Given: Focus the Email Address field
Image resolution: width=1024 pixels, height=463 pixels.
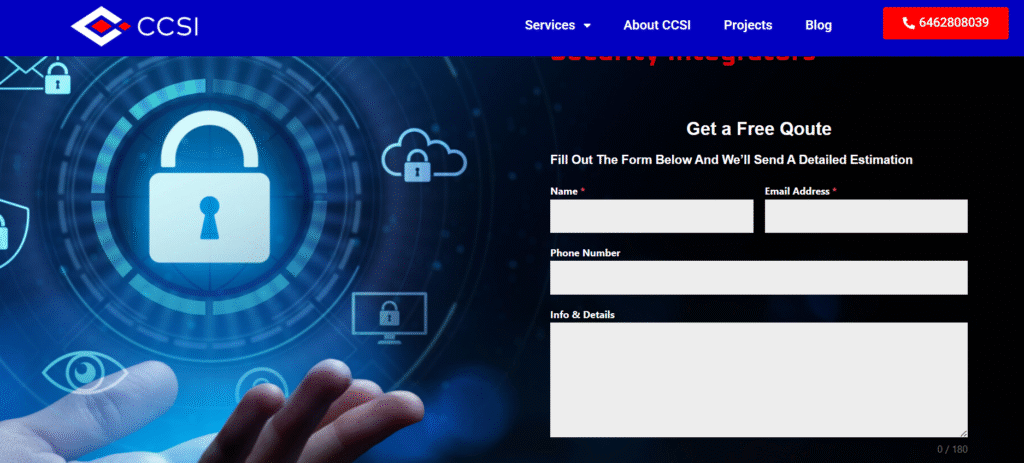Looking at the screenshot, I should click(866, 216).
